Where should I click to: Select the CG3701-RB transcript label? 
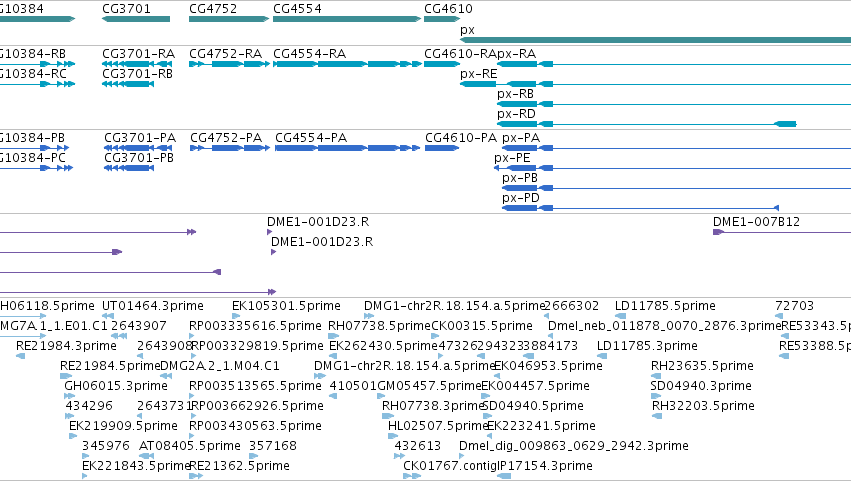[137, 73]
